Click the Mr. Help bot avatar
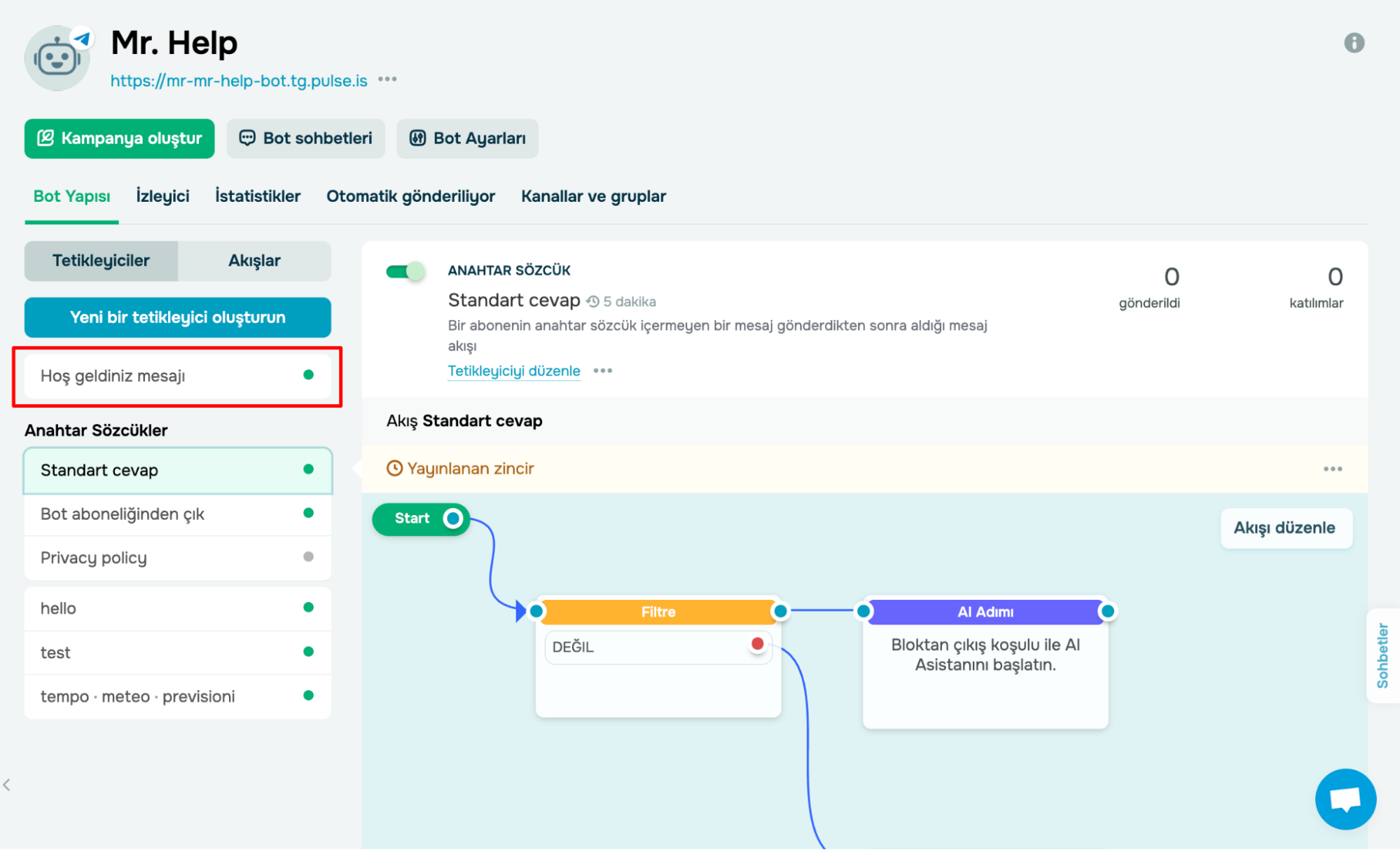1400x850 pixels. (57, 58)
